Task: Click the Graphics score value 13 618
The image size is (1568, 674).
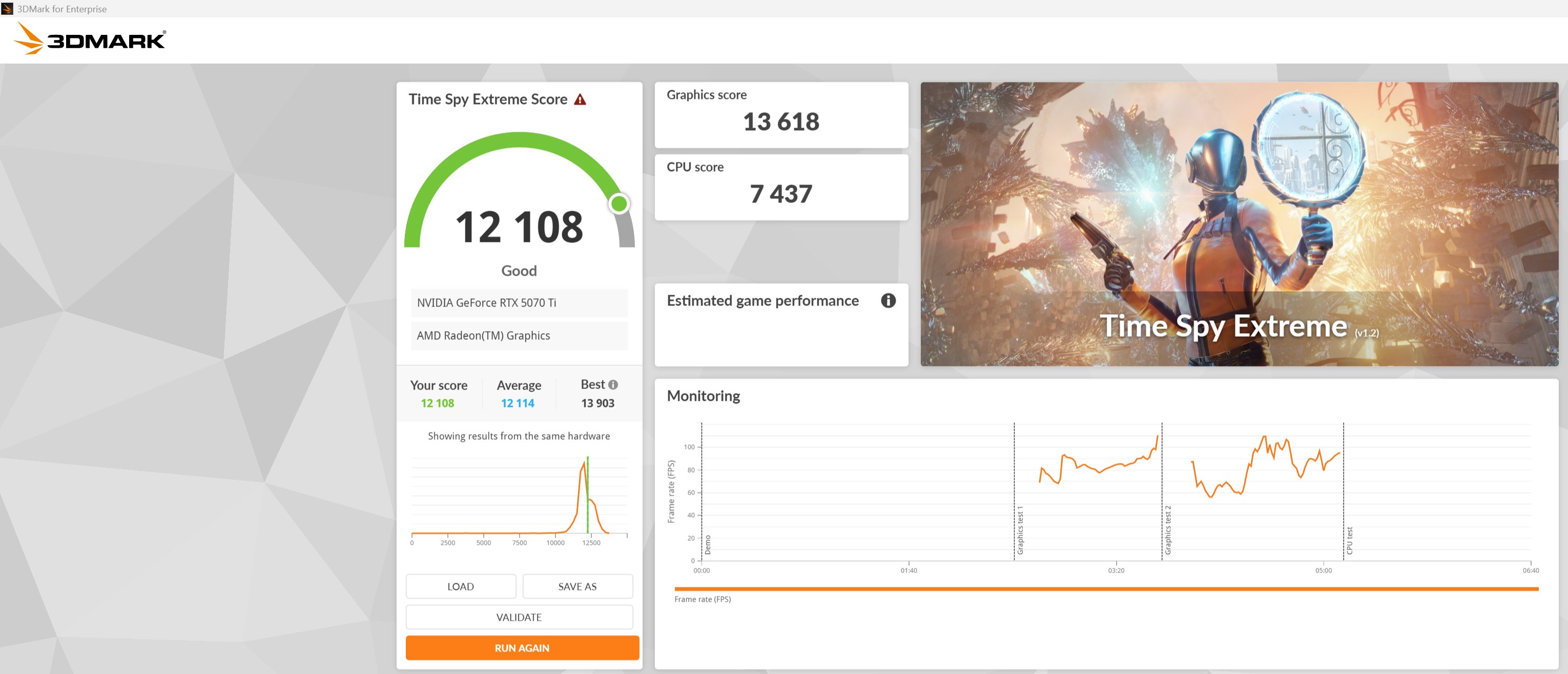Action: pos(781,122)
